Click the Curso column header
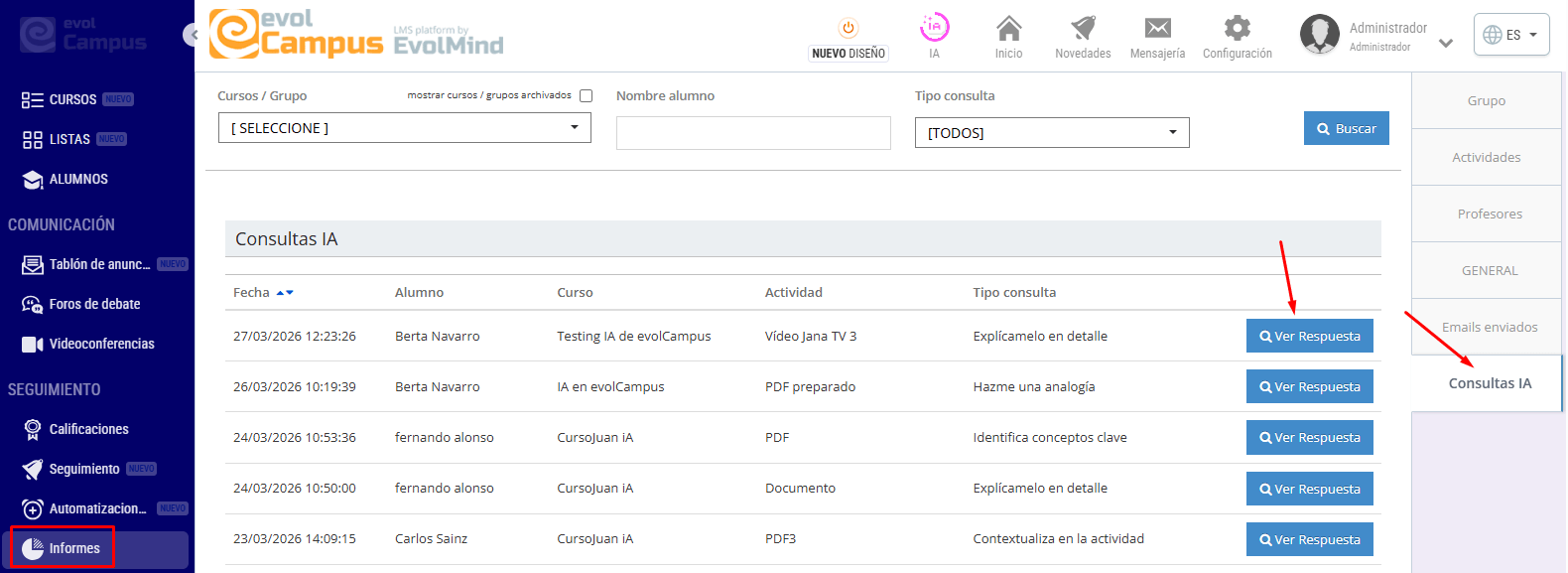This screenshot has height=573, width=1568. tap(575, 293)
